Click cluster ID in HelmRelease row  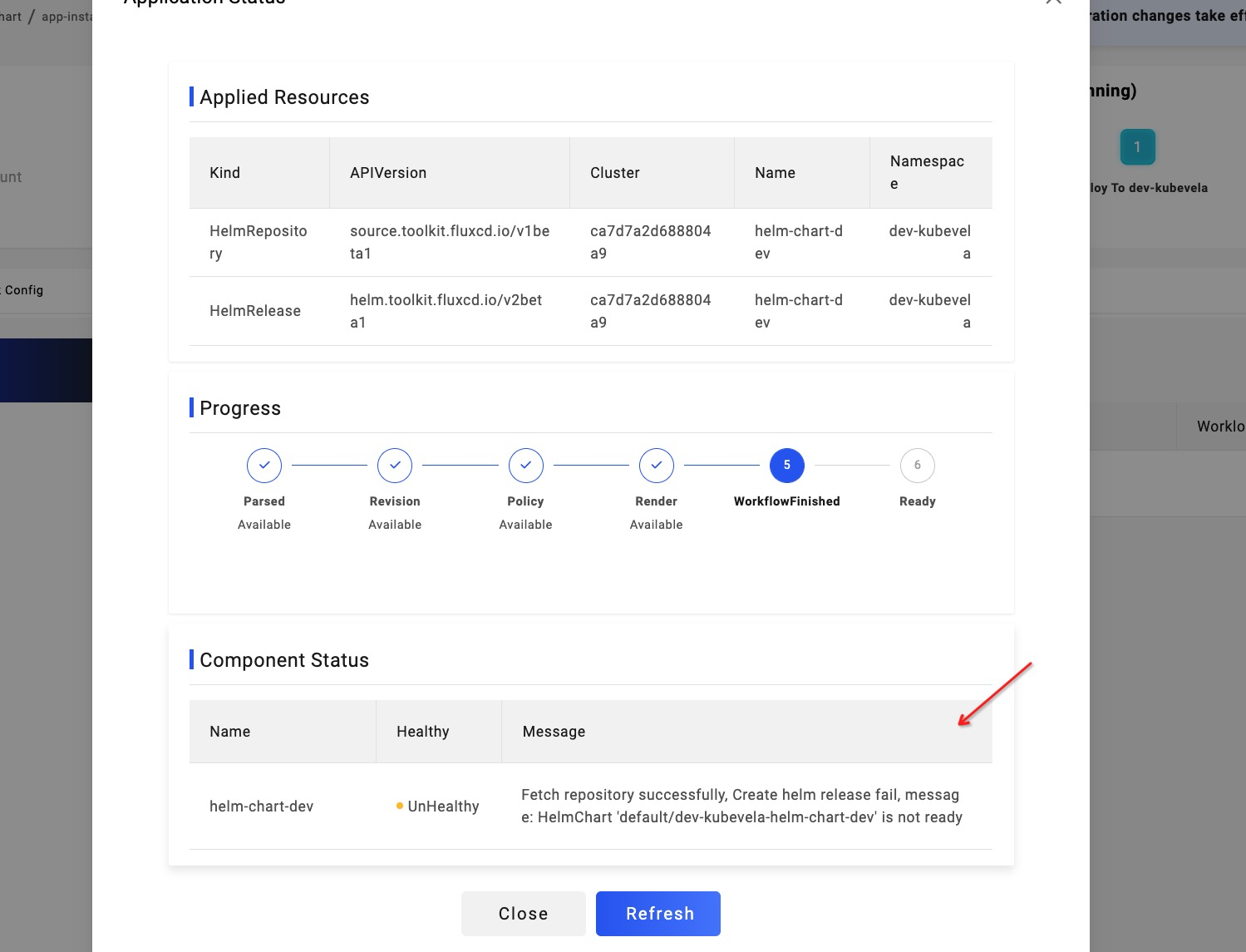point(651,311)
